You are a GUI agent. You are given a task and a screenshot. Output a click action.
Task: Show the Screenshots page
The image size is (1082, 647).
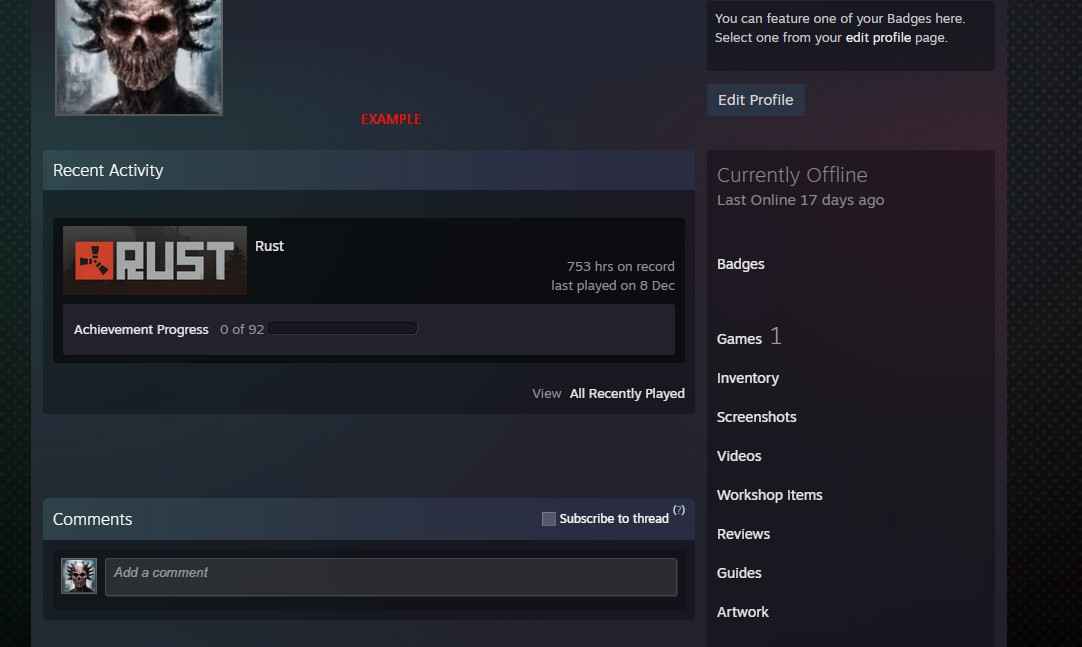(x=756, y=417)
